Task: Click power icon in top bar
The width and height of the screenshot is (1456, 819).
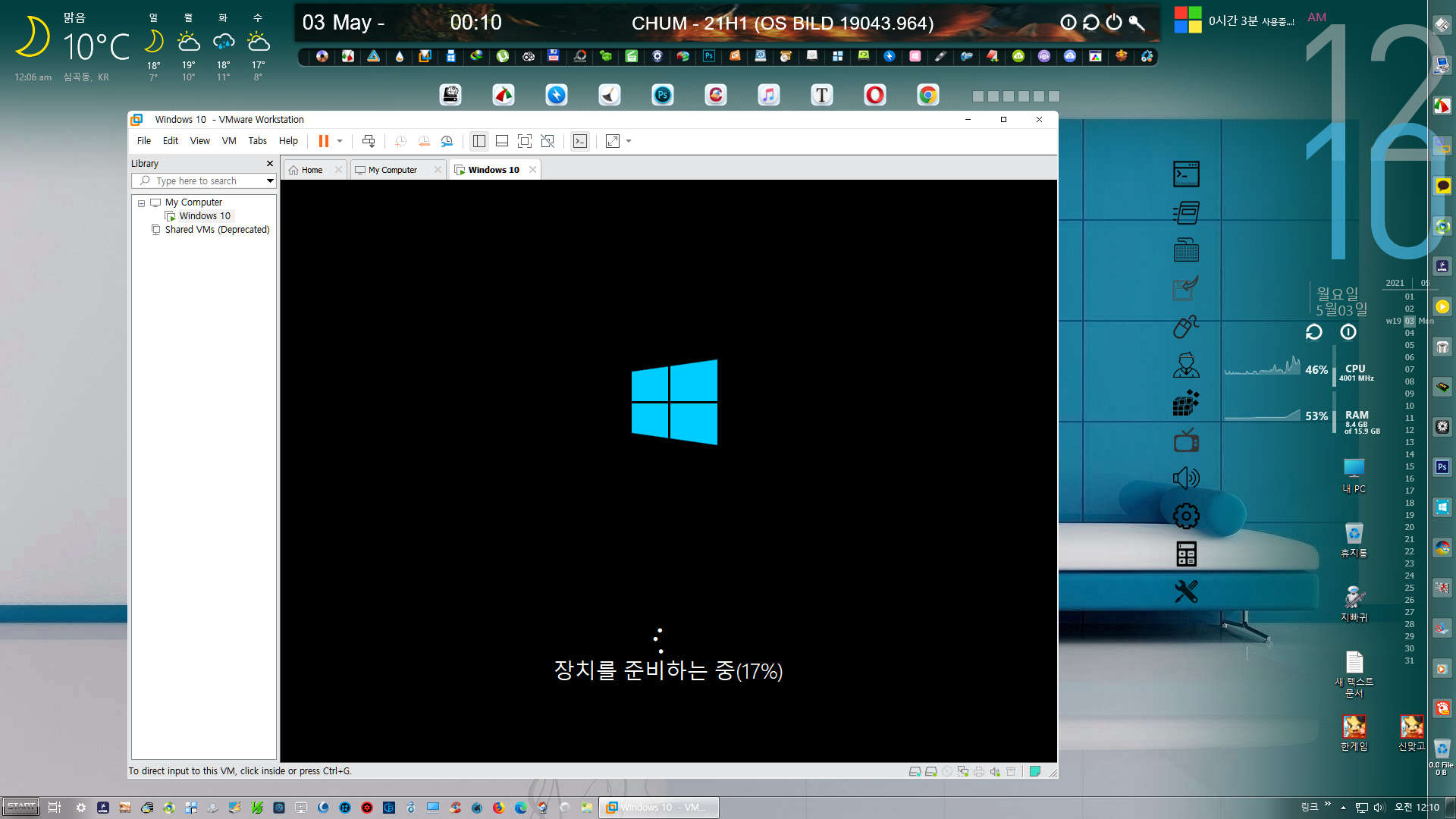Action: point(1113,23)
